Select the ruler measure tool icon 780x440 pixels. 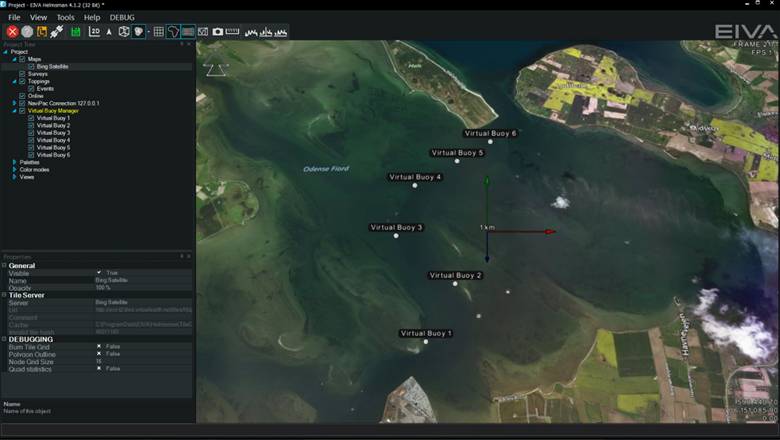(233, 32)
